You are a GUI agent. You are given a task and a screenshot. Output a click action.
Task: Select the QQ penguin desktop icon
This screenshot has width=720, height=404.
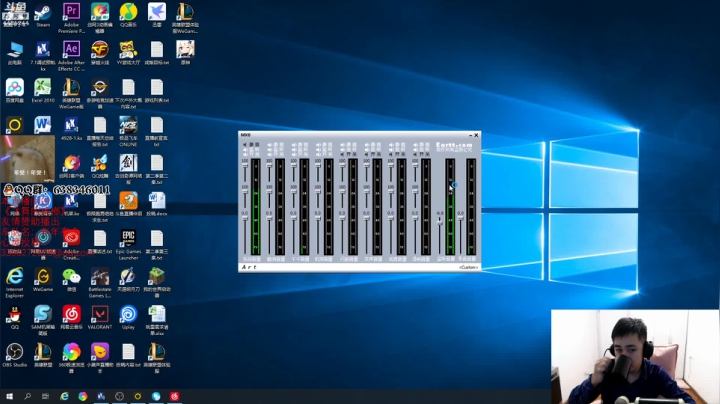coord(14,317)
